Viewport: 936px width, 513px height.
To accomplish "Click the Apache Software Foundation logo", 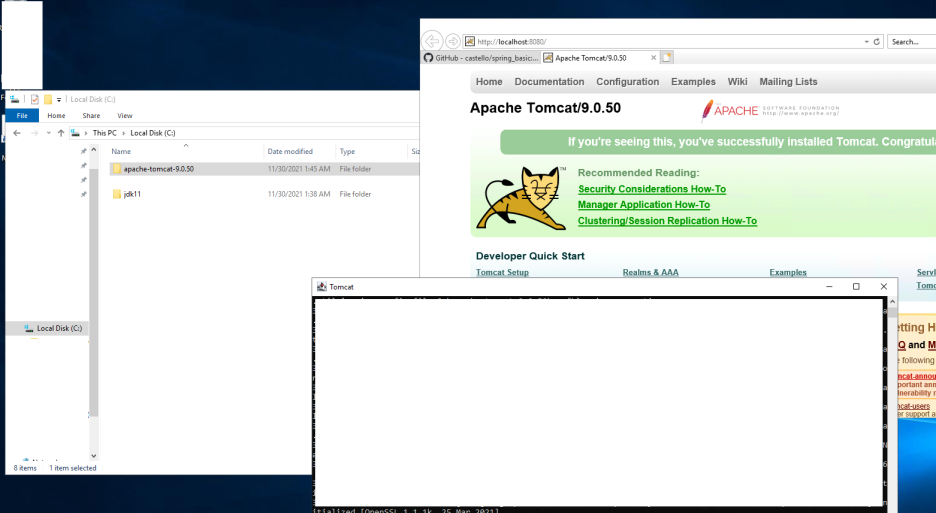I will tap(770, 110).
